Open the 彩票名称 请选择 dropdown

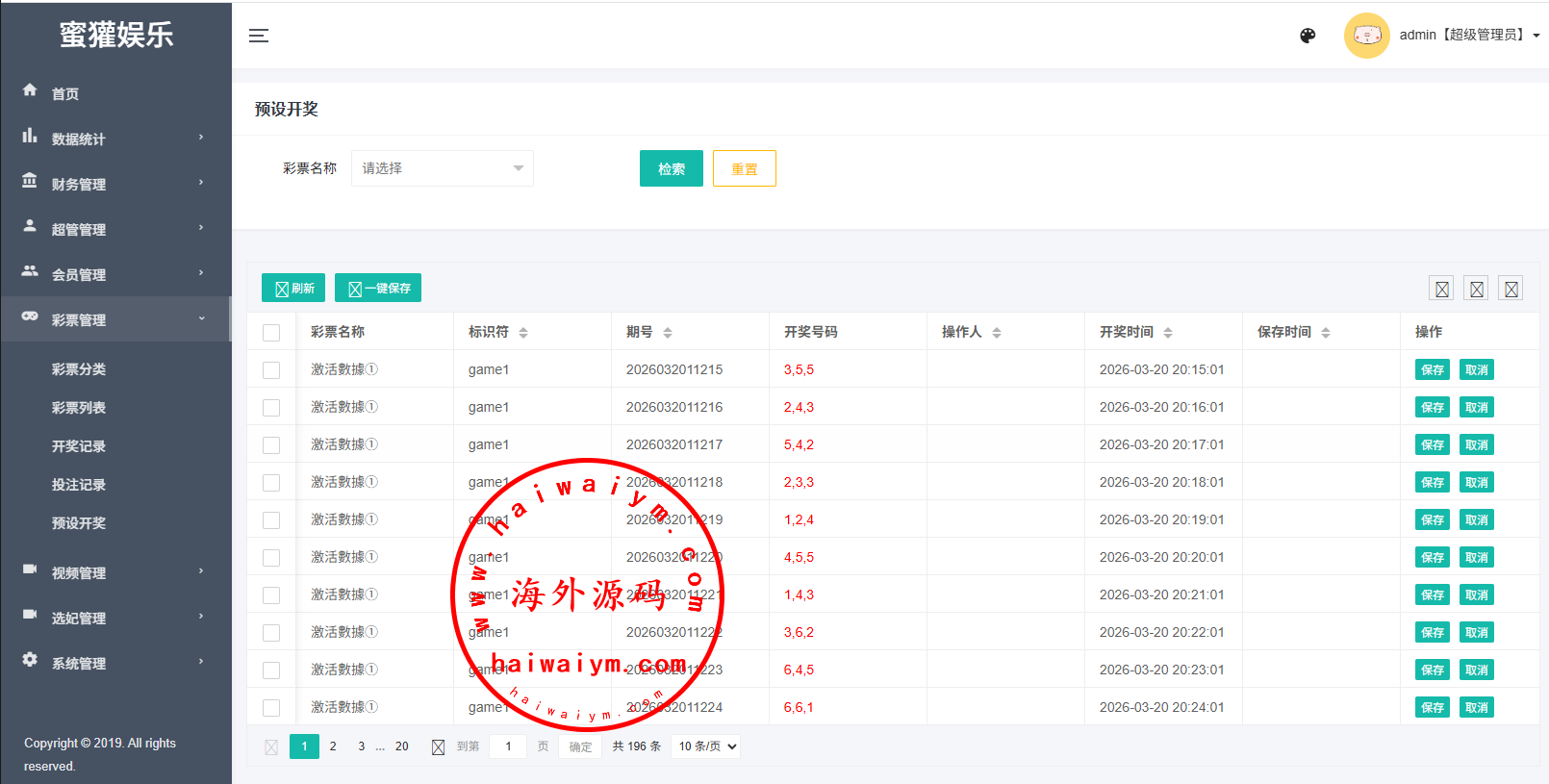coord(442,168)
